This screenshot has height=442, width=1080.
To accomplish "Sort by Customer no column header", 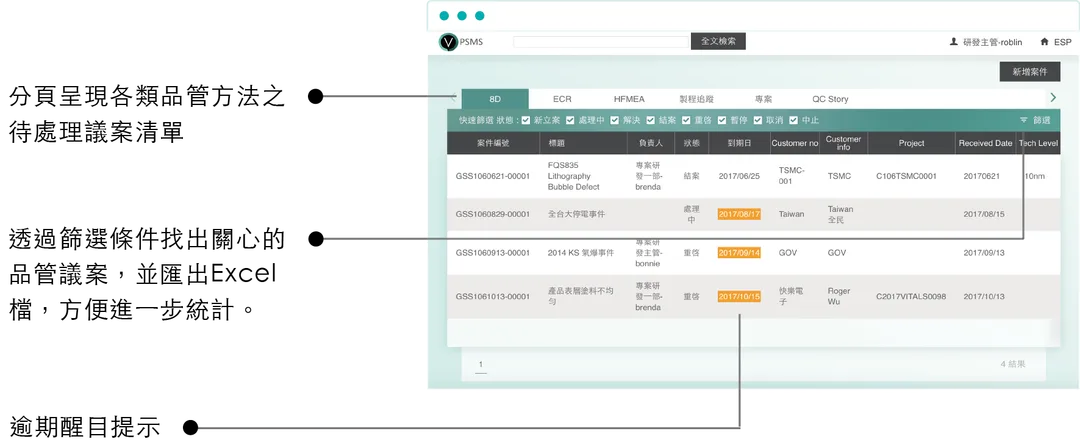I will click(x=794, y=143).
